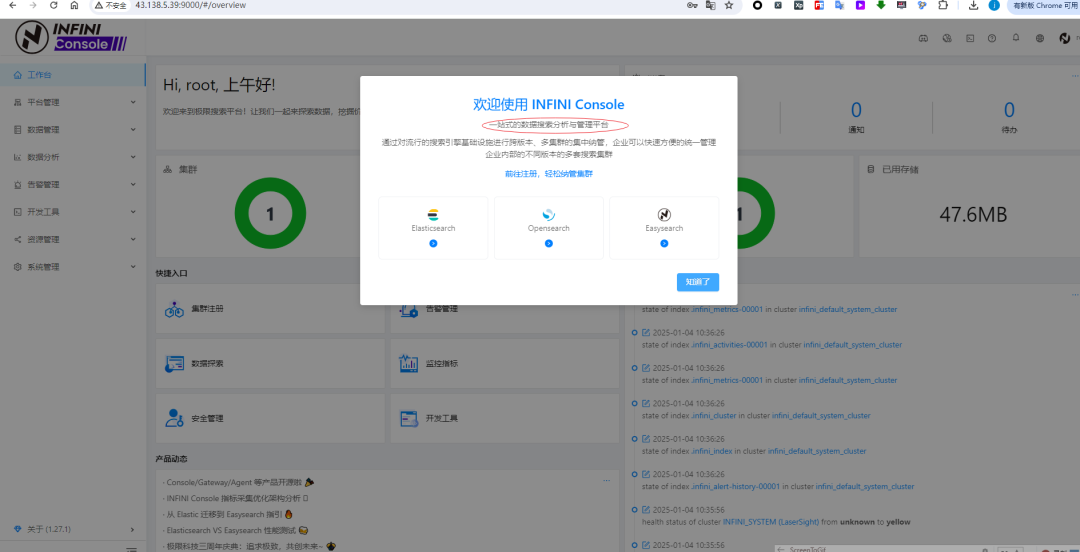Open news 'INFINI Console 指标采集优化架构分析'

tap(235, 498)
